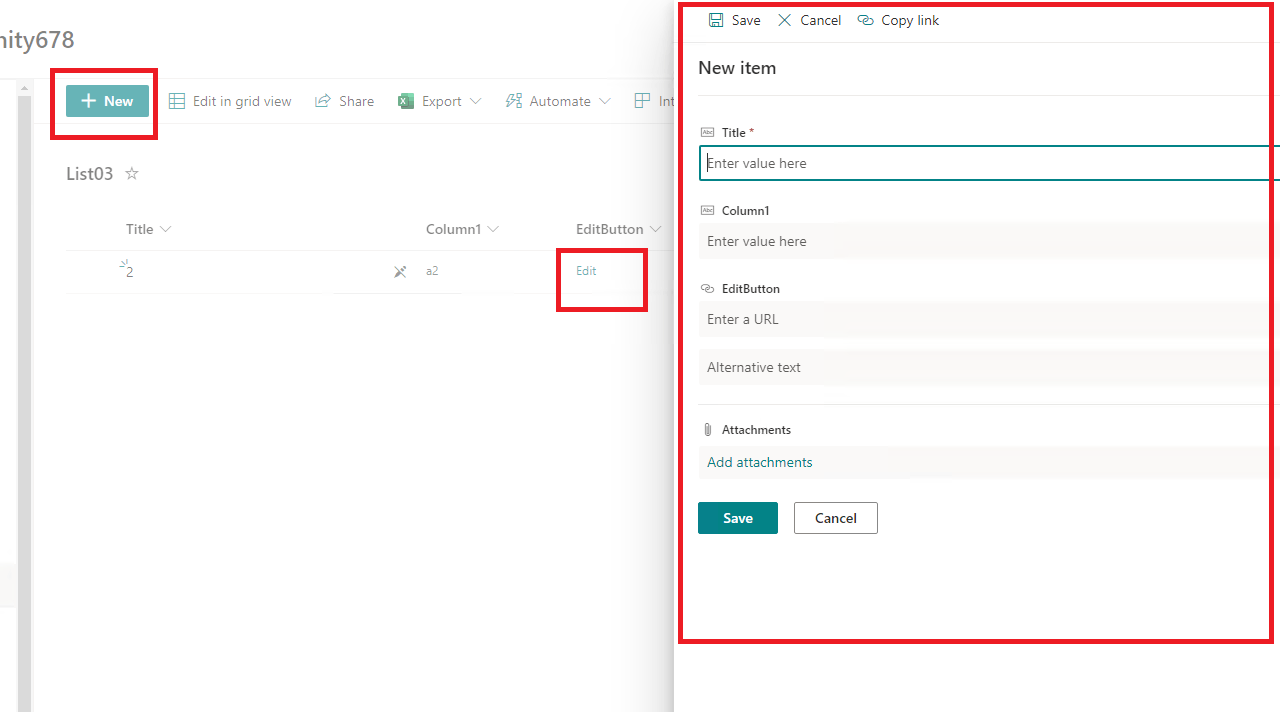The height and width of the screenshot is (712, 1280).
Task: Click the grid view table icon
Action: [x=177, y=101]
